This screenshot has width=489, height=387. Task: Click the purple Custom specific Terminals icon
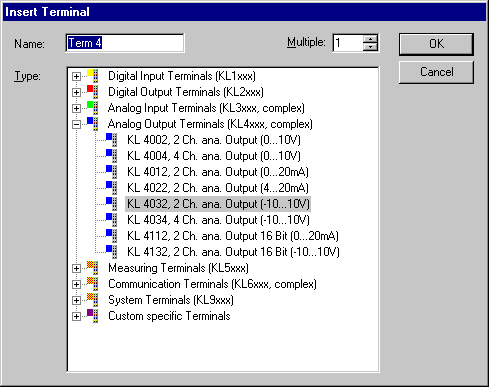click(92, 316)
